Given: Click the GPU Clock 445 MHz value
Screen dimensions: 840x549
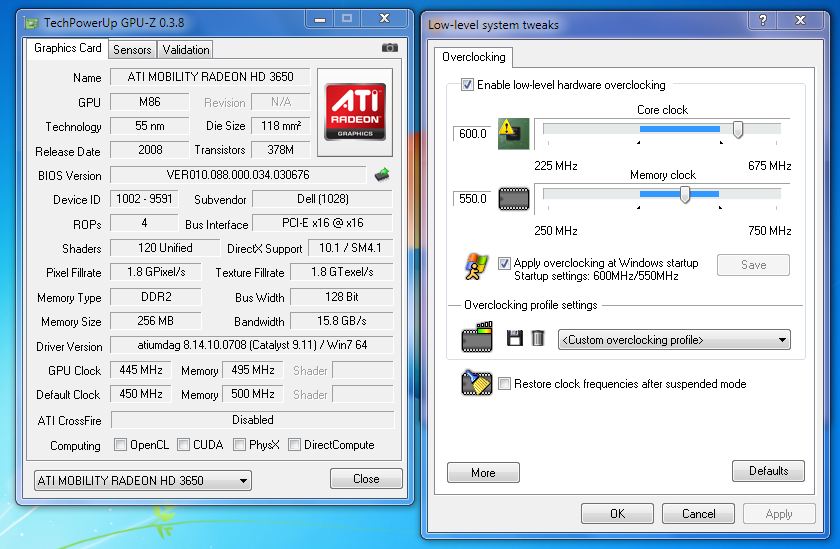Looking at the screenshot, I should click(140, 370).
